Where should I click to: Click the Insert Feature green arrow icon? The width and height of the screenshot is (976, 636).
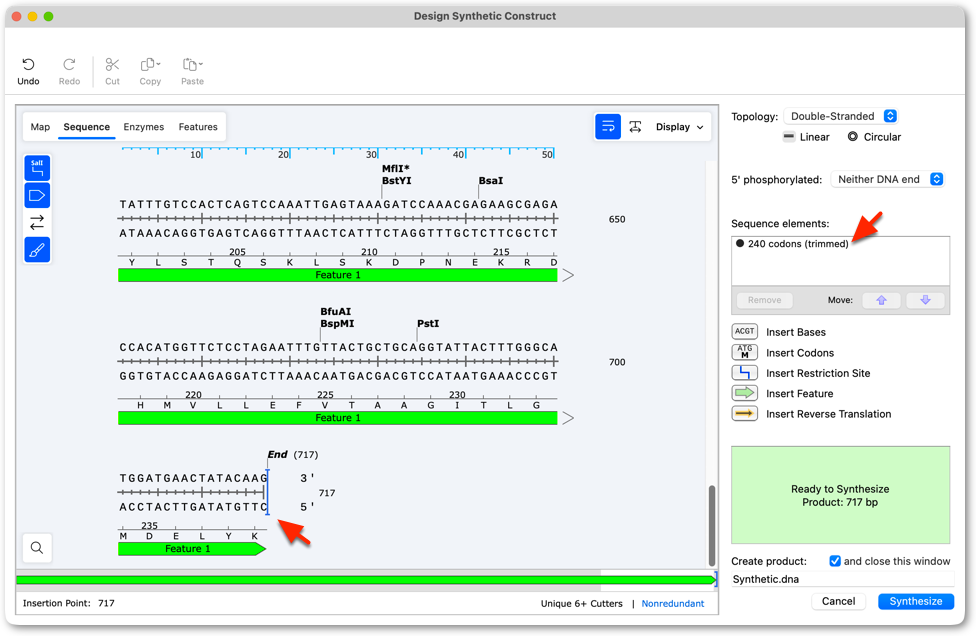pos(744,393)
